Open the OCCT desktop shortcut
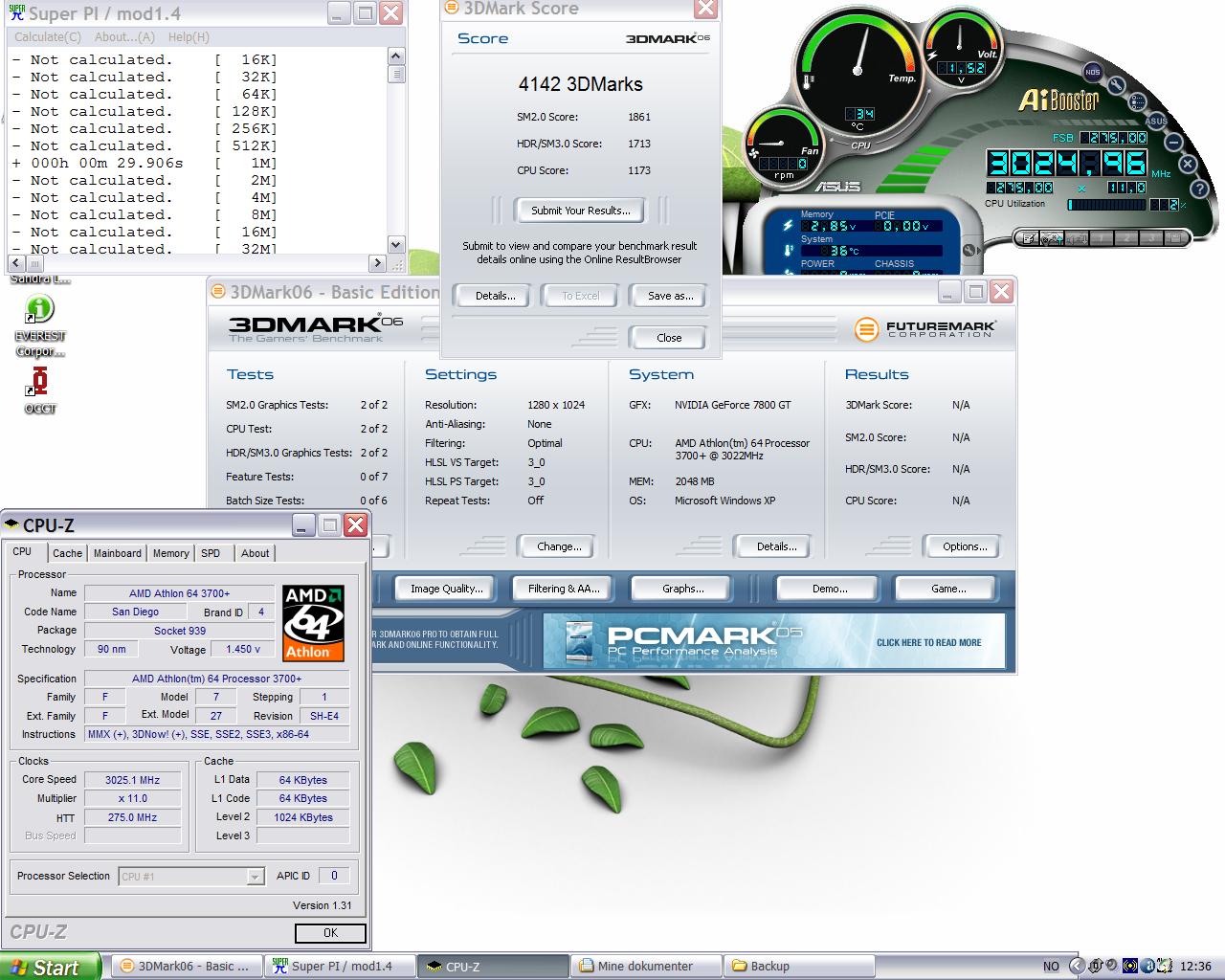Viewport: 1225px width, 980px height. [x=39, y=383]
